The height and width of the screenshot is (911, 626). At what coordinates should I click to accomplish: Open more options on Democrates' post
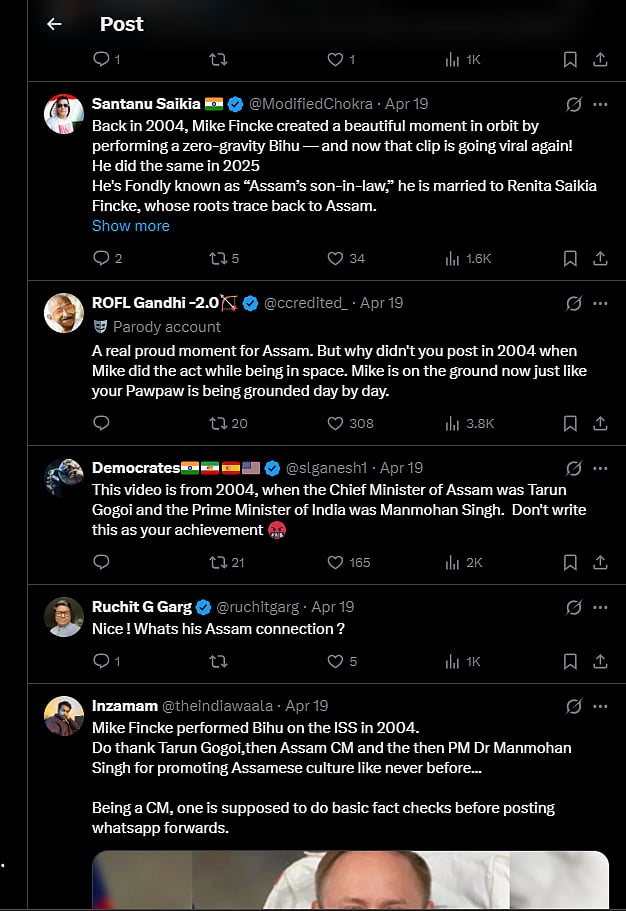[x=600, y=468]
